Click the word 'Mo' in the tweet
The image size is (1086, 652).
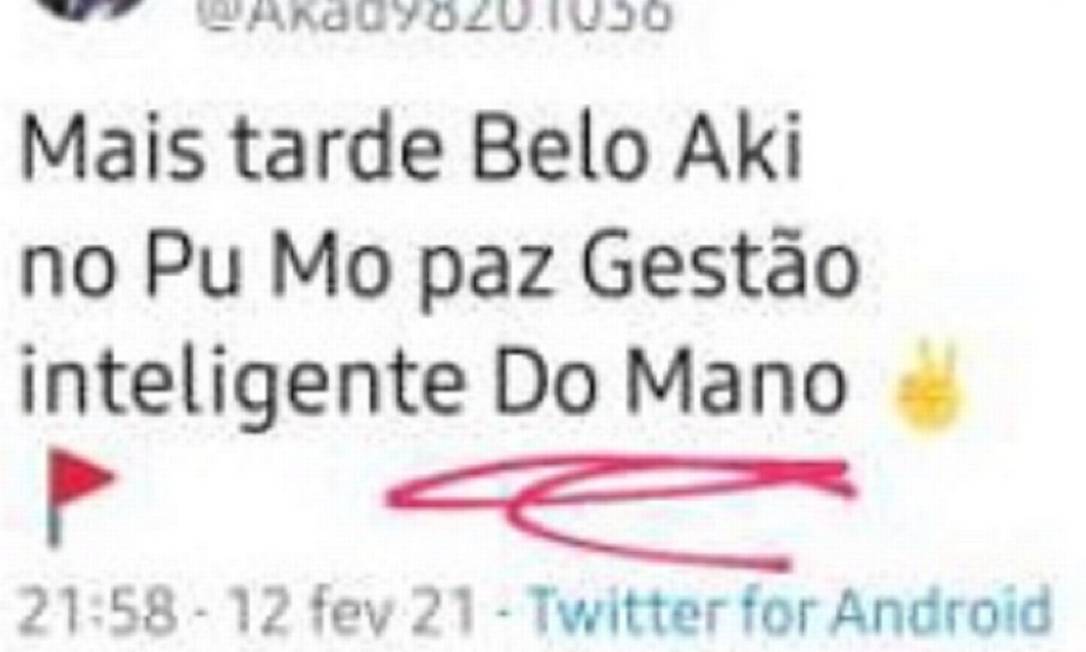pos(328,267)
